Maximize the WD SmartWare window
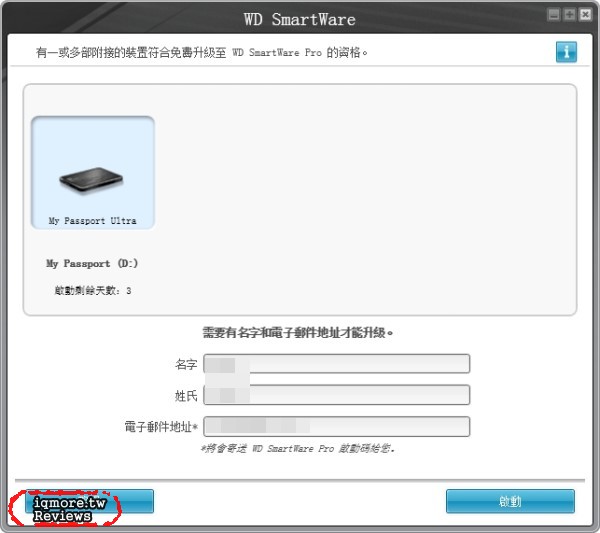This screenshot has height=533, width=600. (570, 15)
